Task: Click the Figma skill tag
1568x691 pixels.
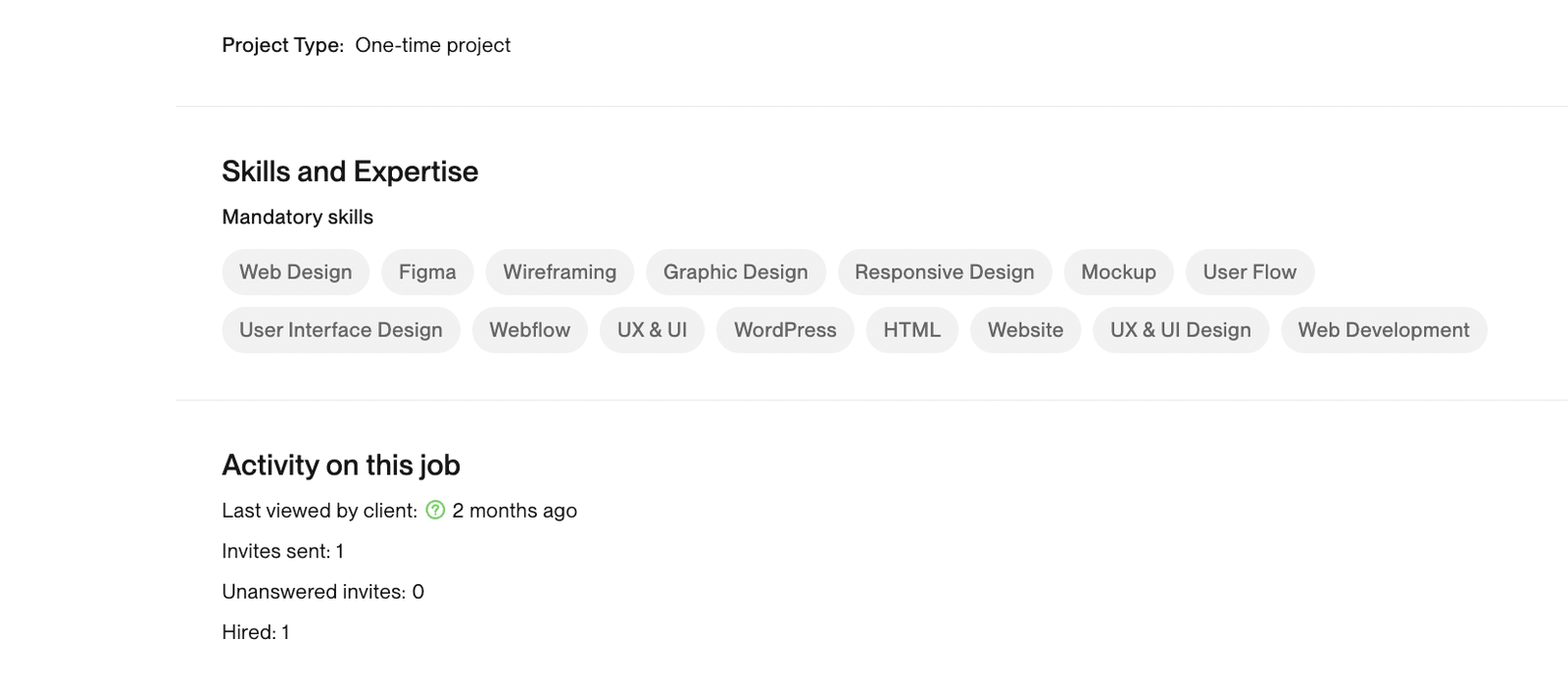Action: [427, 271]
